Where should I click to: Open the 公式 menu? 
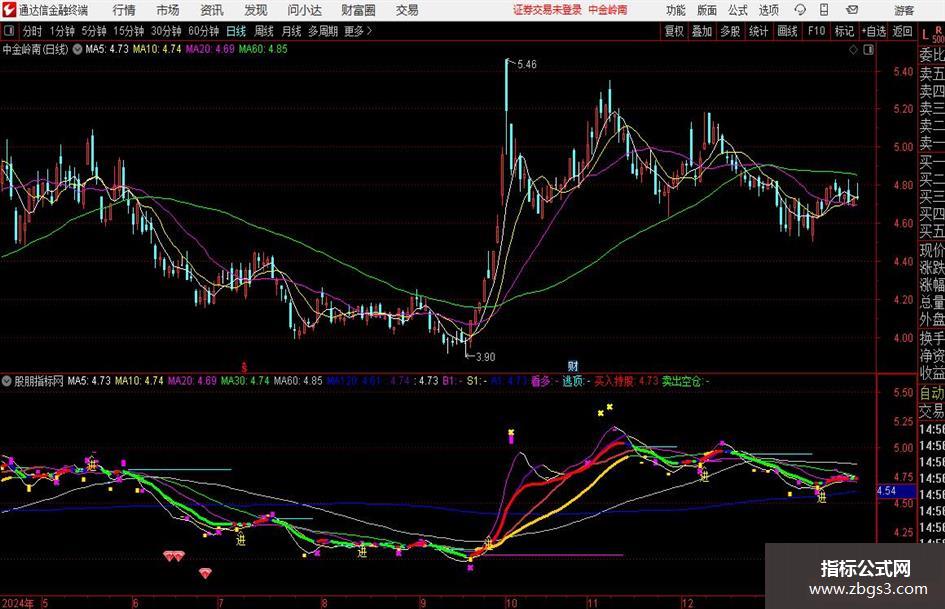tap(738, 10)
